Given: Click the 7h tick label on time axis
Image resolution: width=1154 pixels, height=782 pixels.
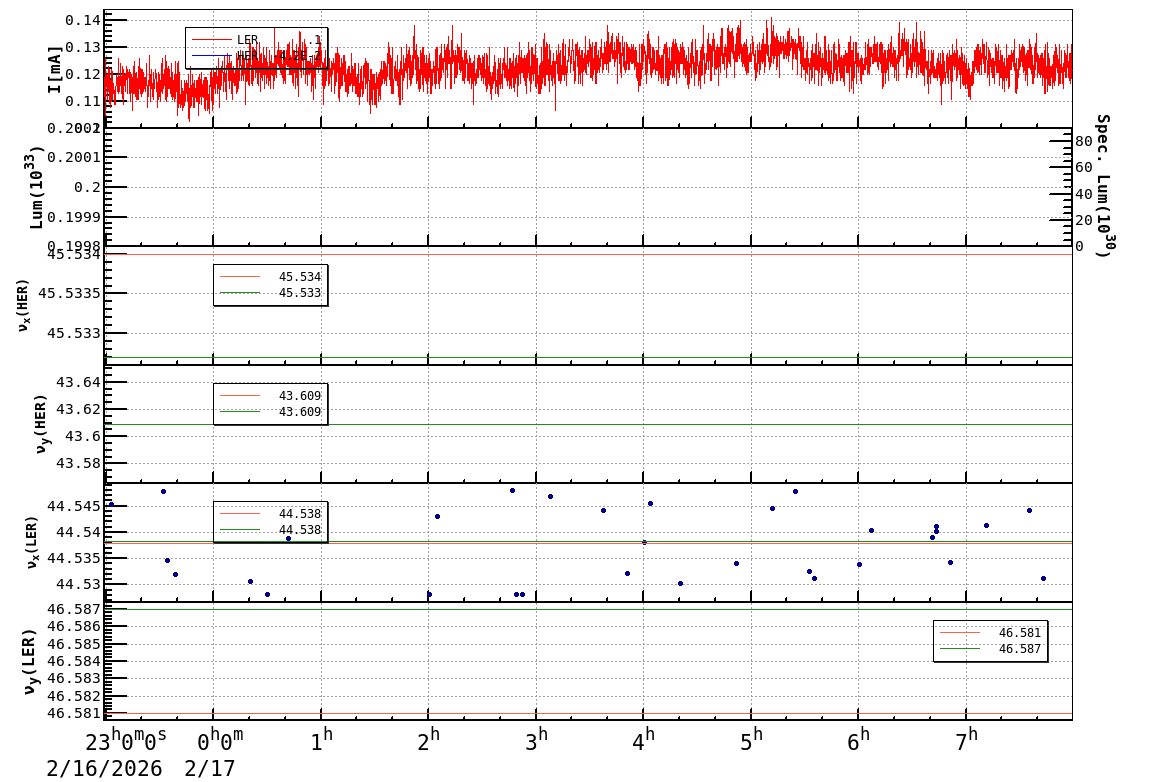Looking at the screenshot, I should point(967,741).
